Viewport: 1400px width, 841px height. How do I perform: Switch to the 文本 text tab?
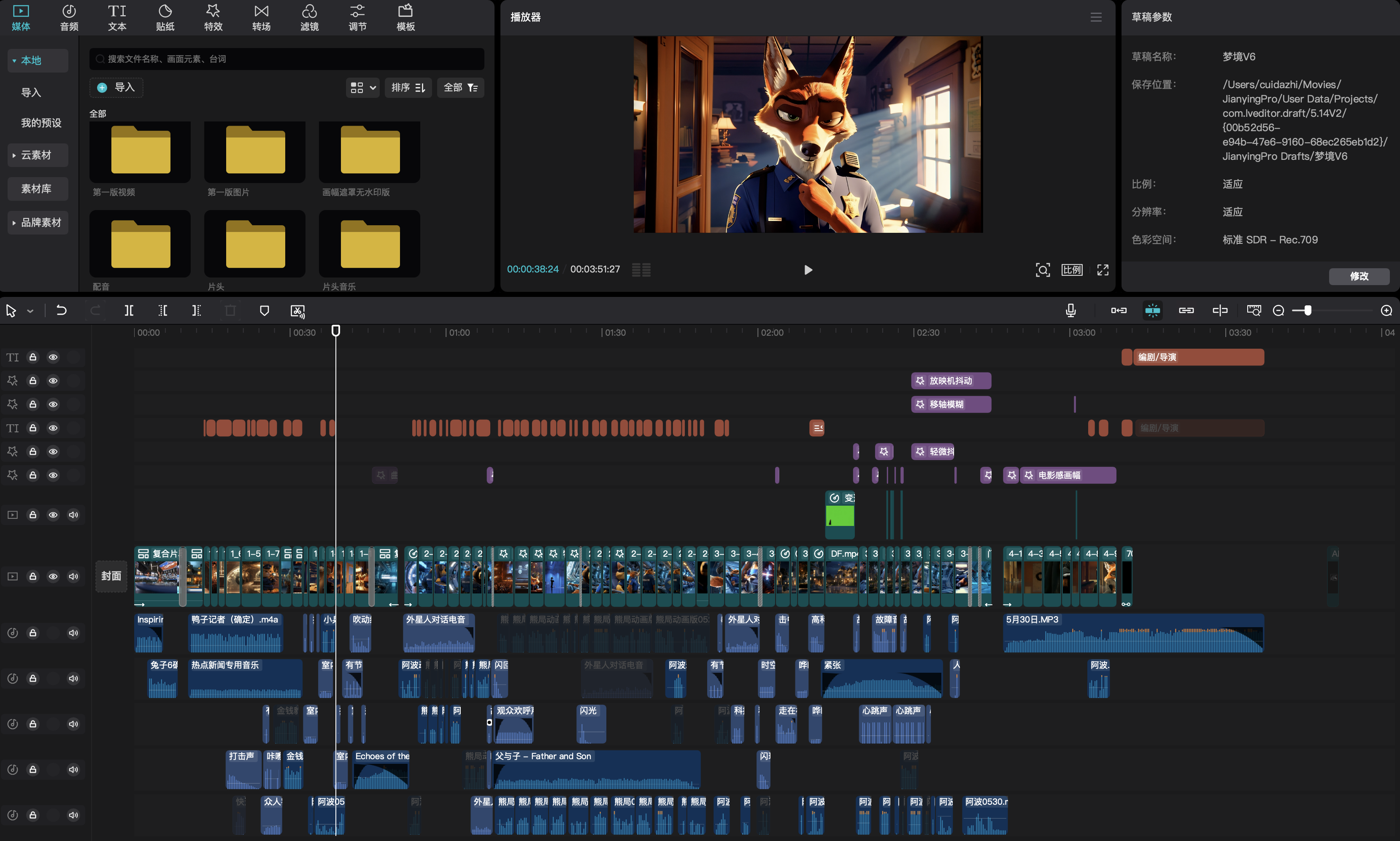(x=117, y=18)
